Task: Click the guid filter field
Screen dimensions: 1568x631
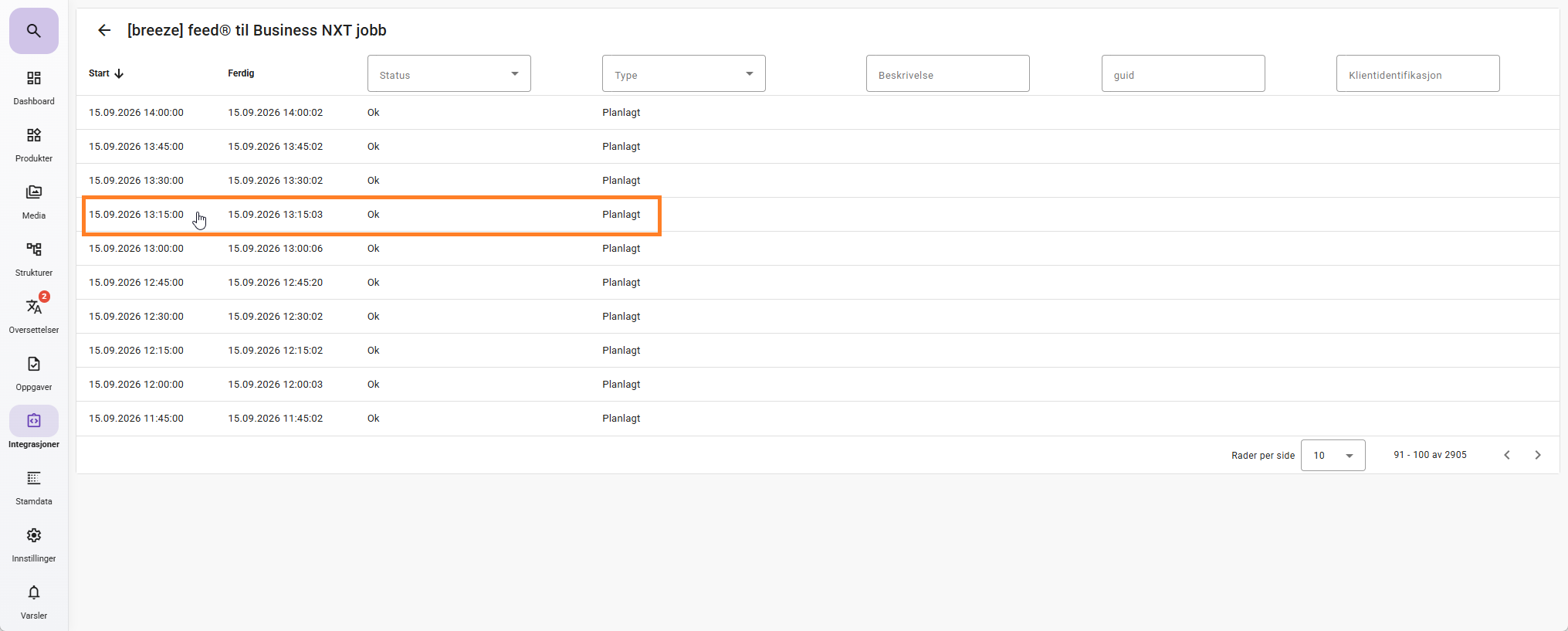Action: [1184, 74]
